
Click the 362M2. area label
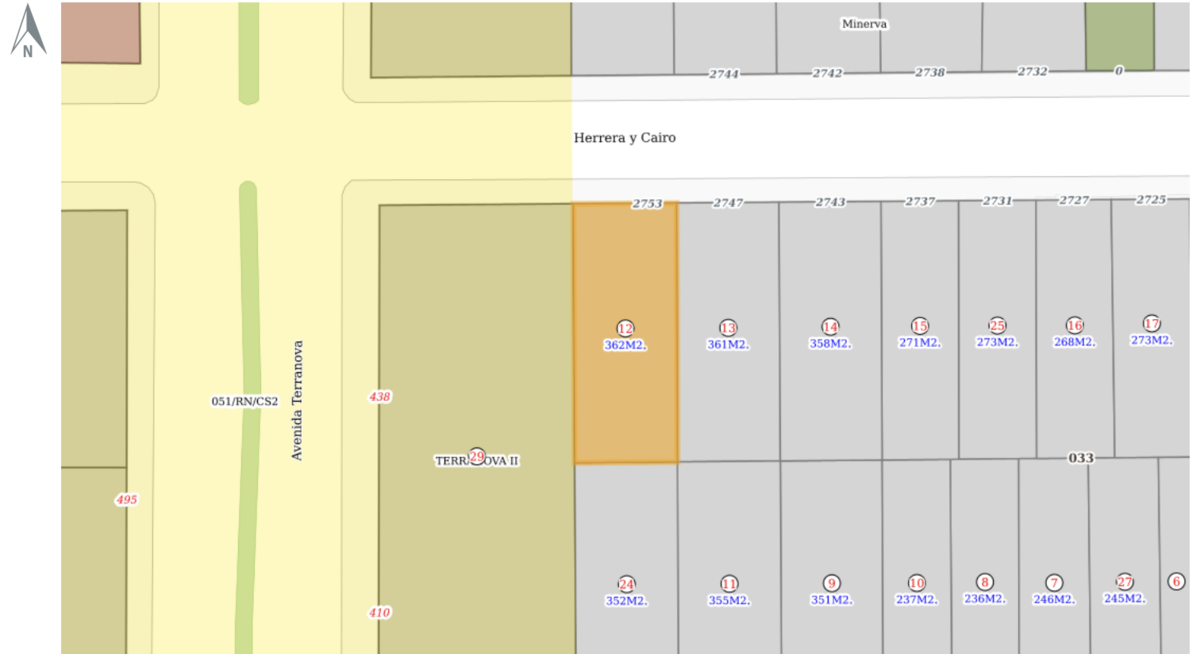[625, 345]
